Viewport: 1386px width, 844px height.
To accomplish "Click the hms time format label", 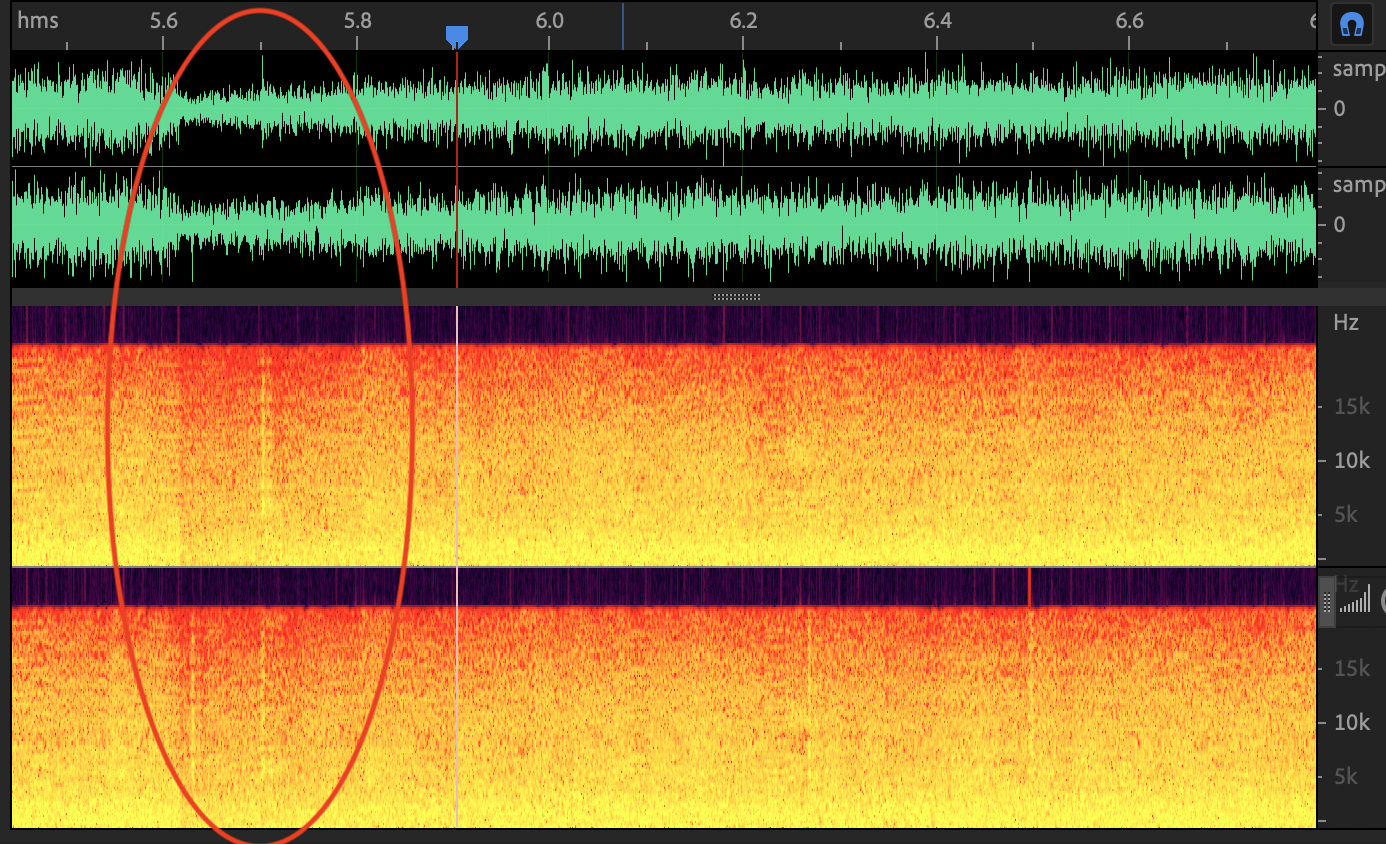I will click(x=38, y=20).
